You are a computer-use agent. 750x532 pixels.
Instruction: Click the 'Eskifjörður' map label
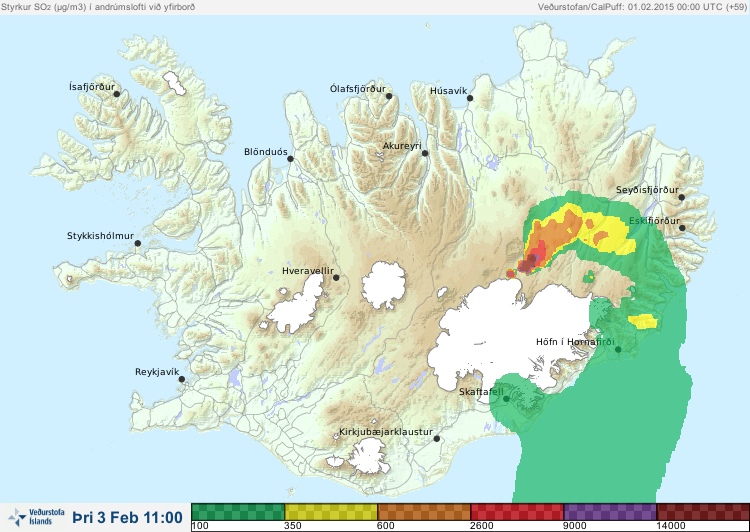tap(654, 221)
